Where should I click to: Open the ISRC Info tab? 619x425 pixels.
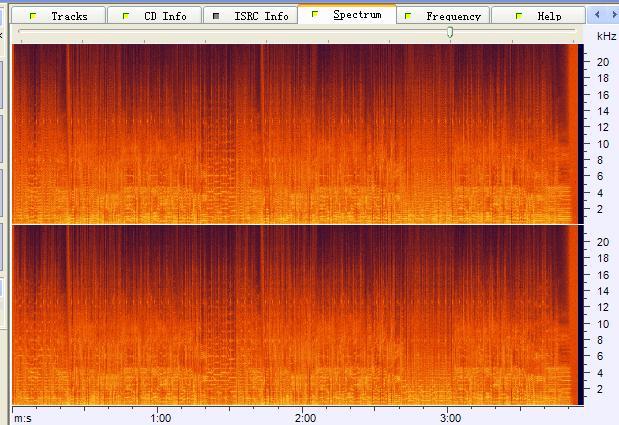point(250,16)
